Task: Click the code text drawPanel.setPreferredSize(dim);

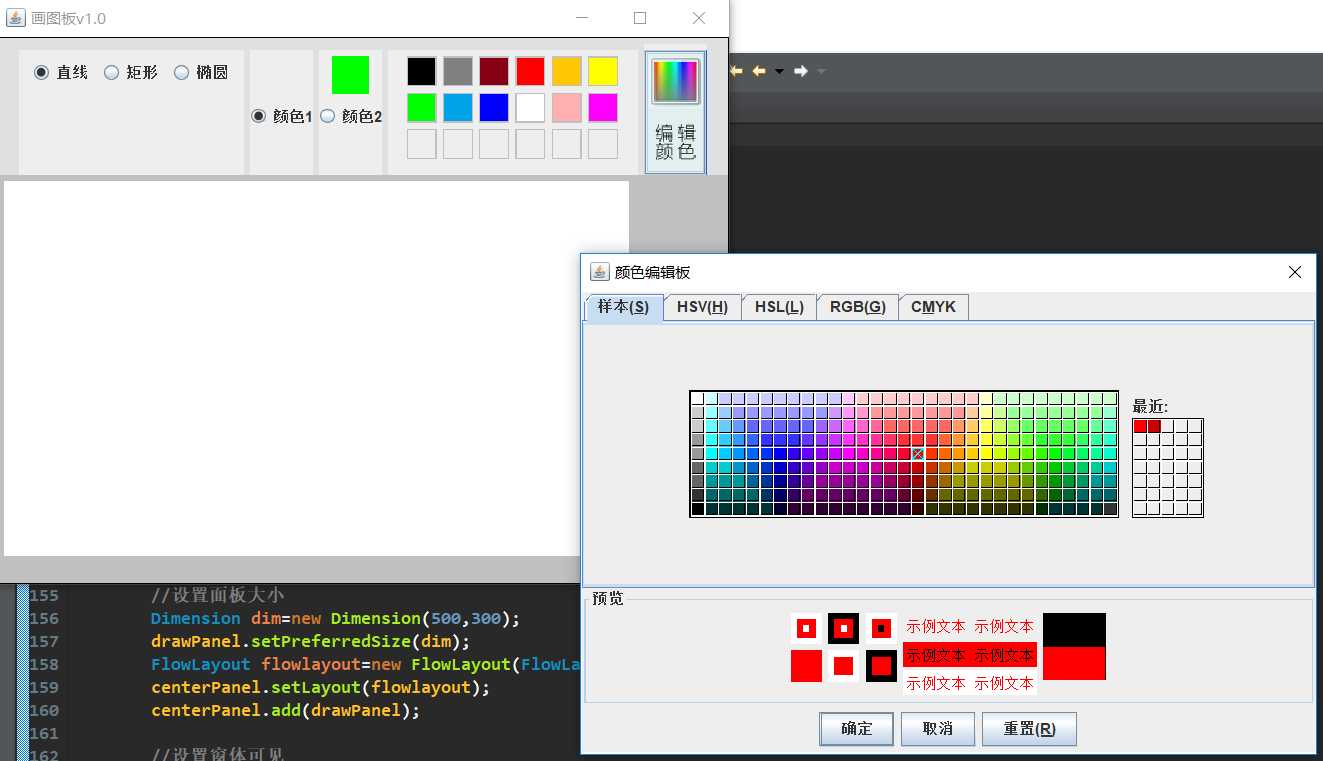Action: point(310,641)
